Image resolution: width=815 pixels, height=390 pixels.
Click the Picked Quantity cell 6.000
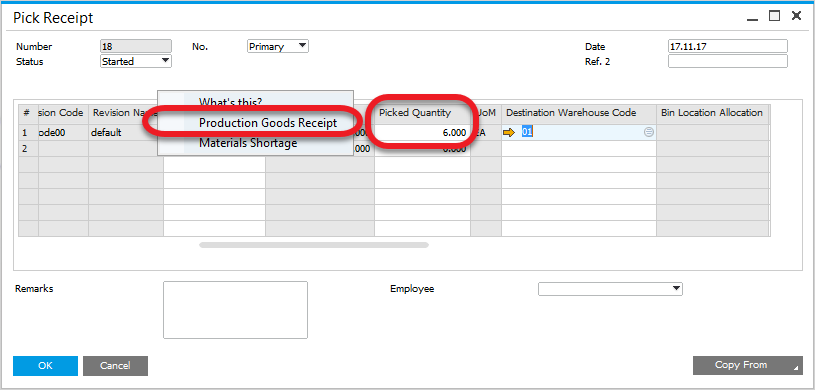point(423,133)
